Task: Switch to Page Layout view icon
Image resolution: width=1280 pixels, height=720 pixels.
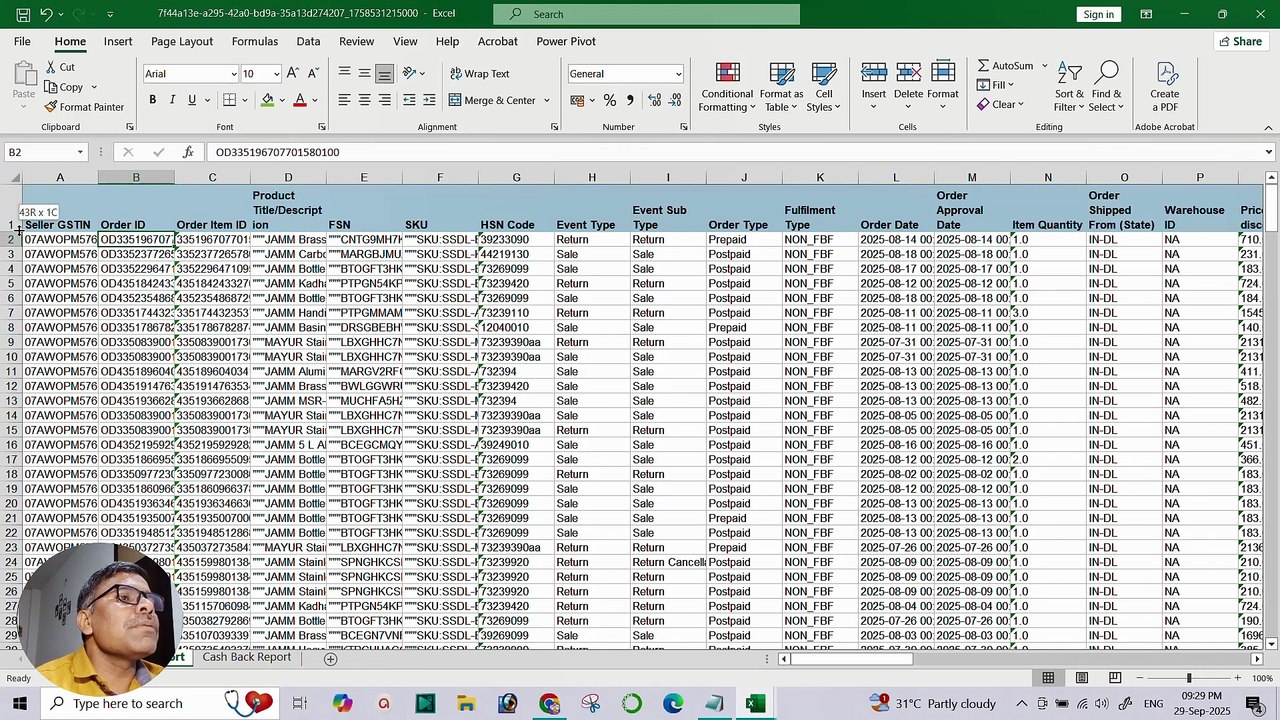Action: click(x=1081, y=678)
